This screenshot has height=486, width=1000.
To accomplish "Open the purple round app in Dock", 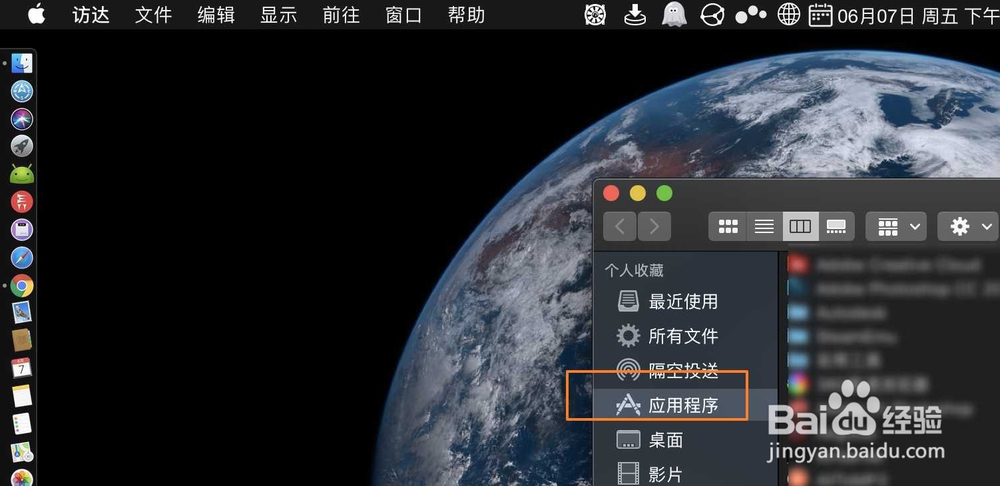I will [x=22, y=230].
